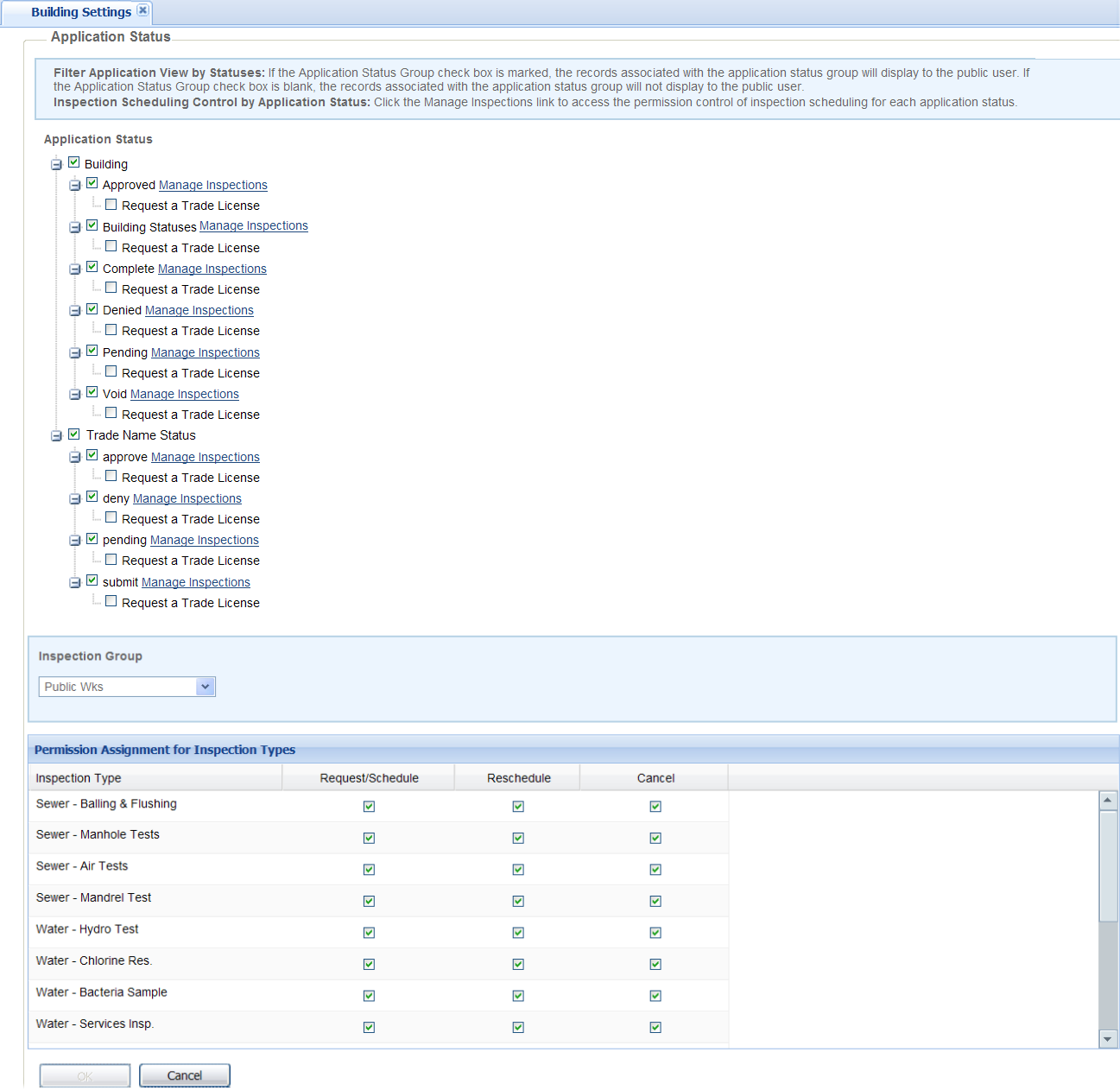
Task: Collapse the Building tree node
Action: [56, 164]
